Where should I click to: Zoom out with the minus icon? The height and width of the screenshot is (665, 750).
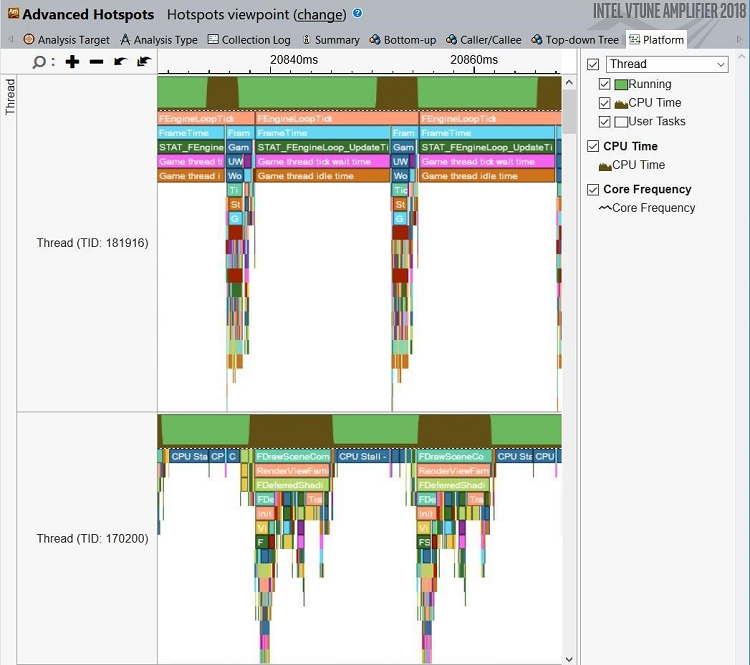coord(96,62)
